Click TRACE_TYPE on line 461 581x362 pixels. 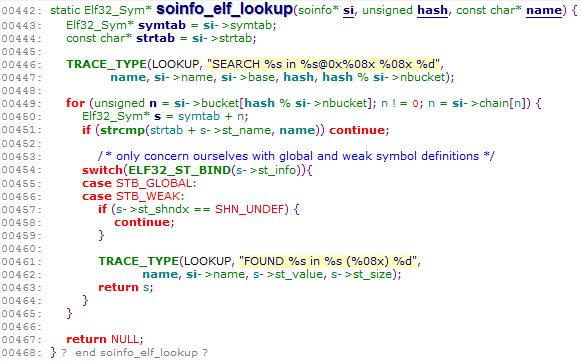(139, 261)
